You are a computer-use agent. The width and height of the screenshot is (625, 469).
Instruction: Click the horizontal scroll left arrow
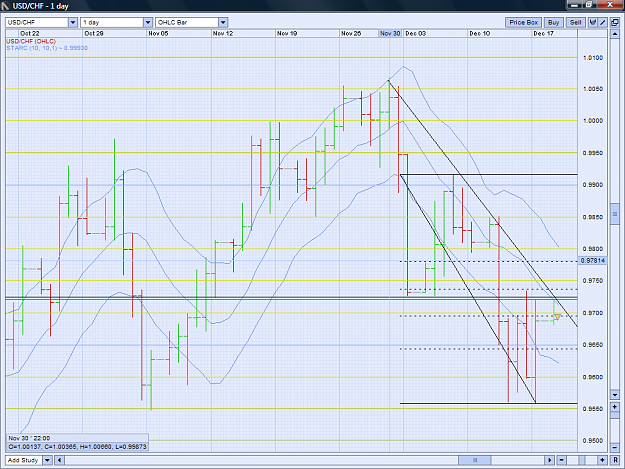coord(59,460)
